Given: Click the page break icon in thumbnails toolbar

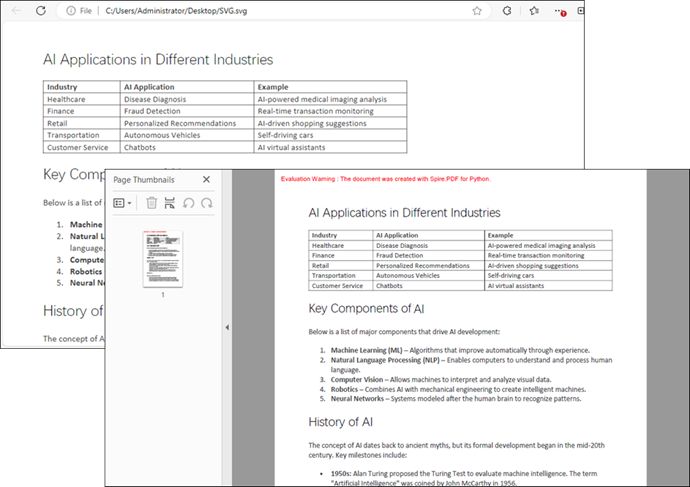Looking at the screenshot, I should [x=169, y=203].
